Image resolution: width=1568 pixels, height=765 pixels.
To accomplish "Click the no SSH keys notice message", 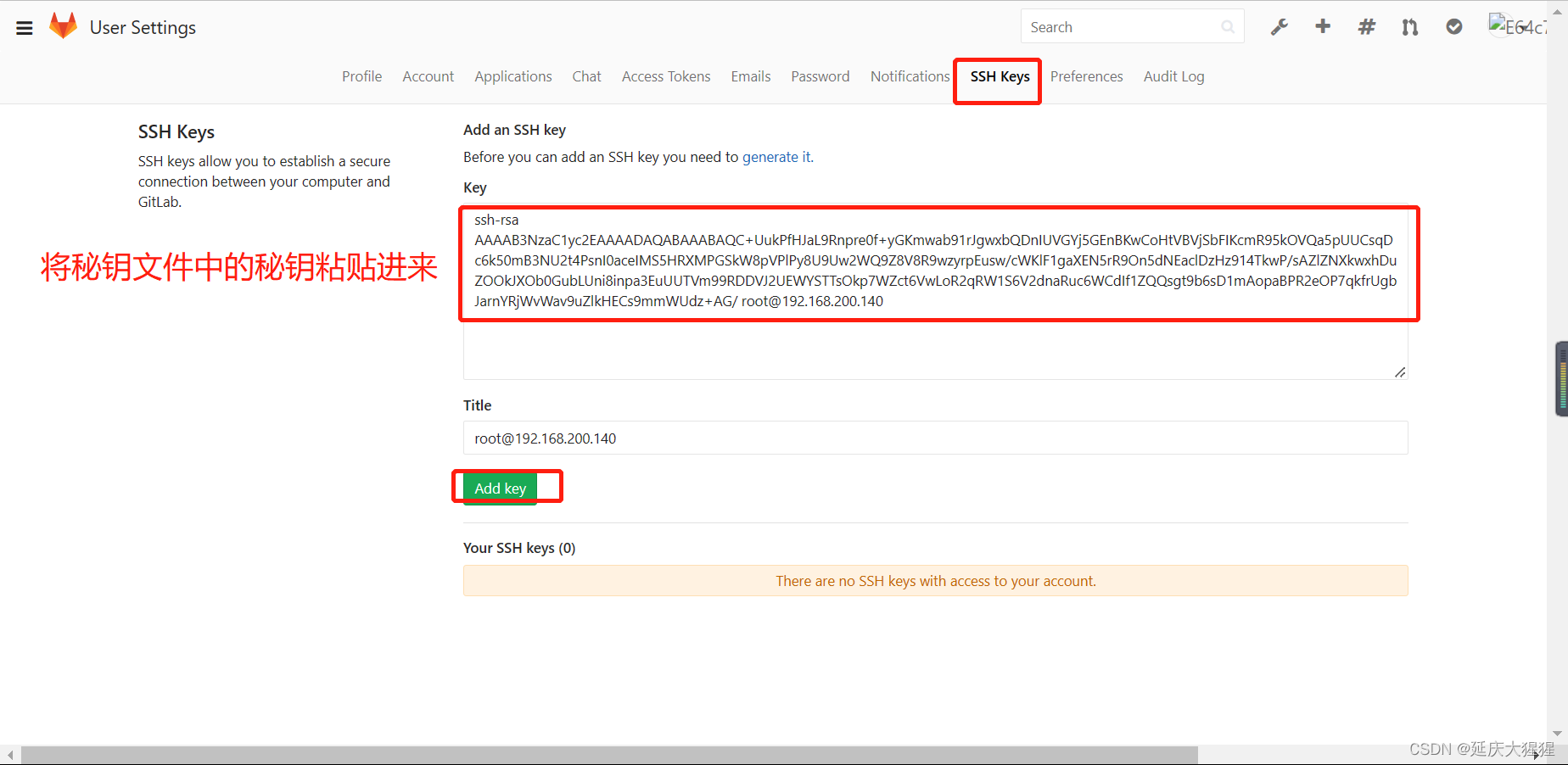I will 936,581.
